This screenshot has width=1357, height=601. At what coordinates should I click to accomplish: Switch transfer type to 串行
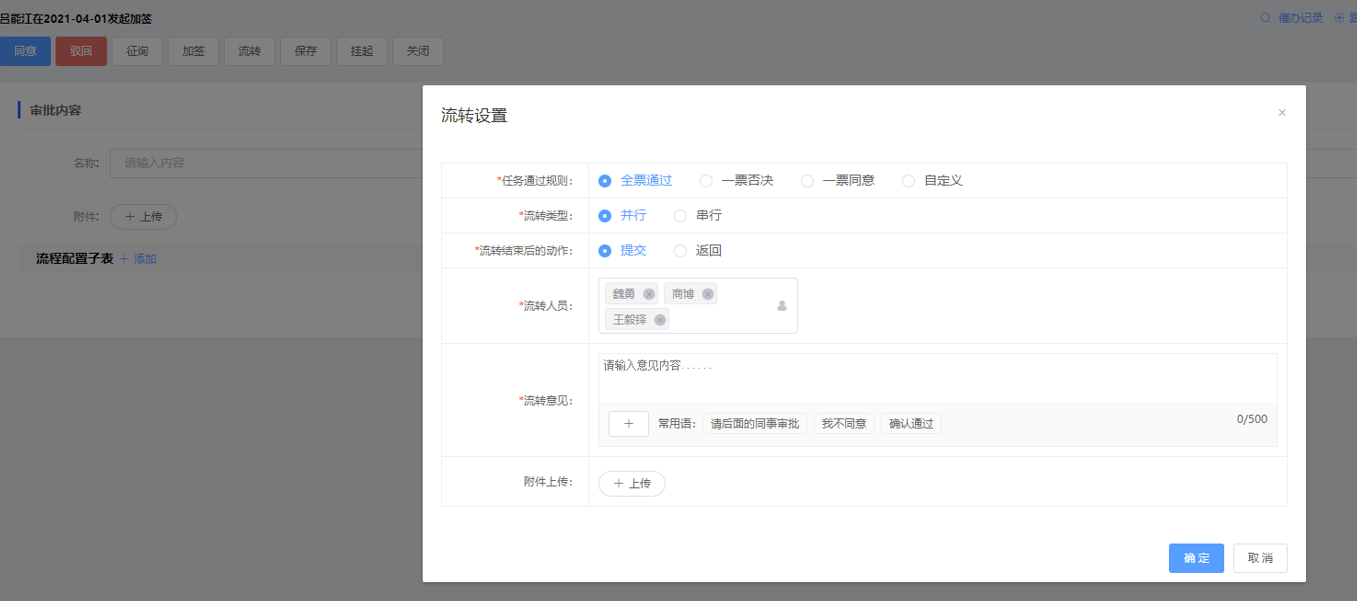(680, 216)
